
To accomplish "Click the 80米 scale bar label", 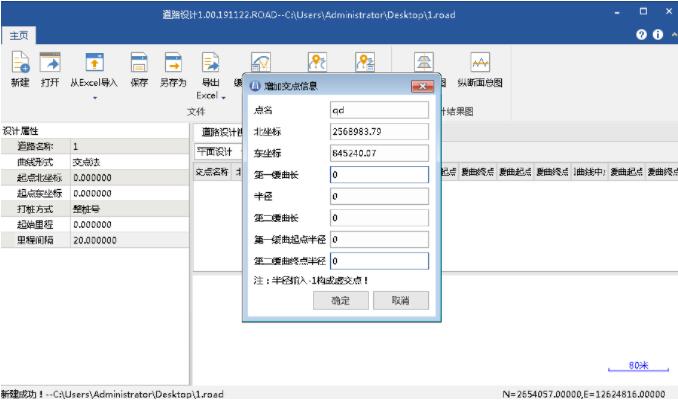I will [x=638, y=365].
